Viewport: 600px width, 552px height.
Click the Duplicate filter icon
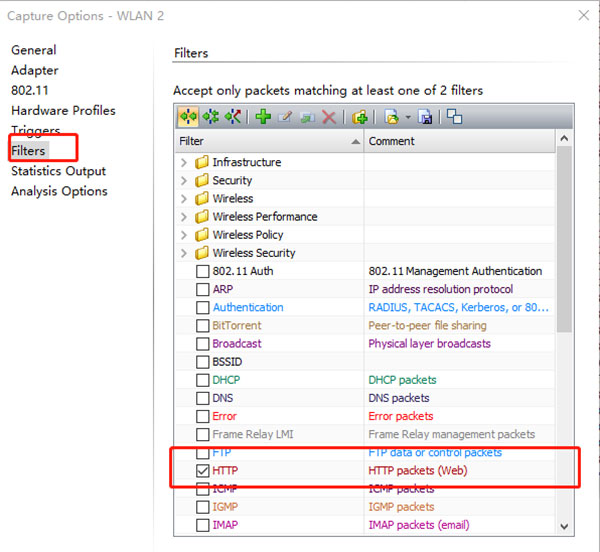coord(307,117)
